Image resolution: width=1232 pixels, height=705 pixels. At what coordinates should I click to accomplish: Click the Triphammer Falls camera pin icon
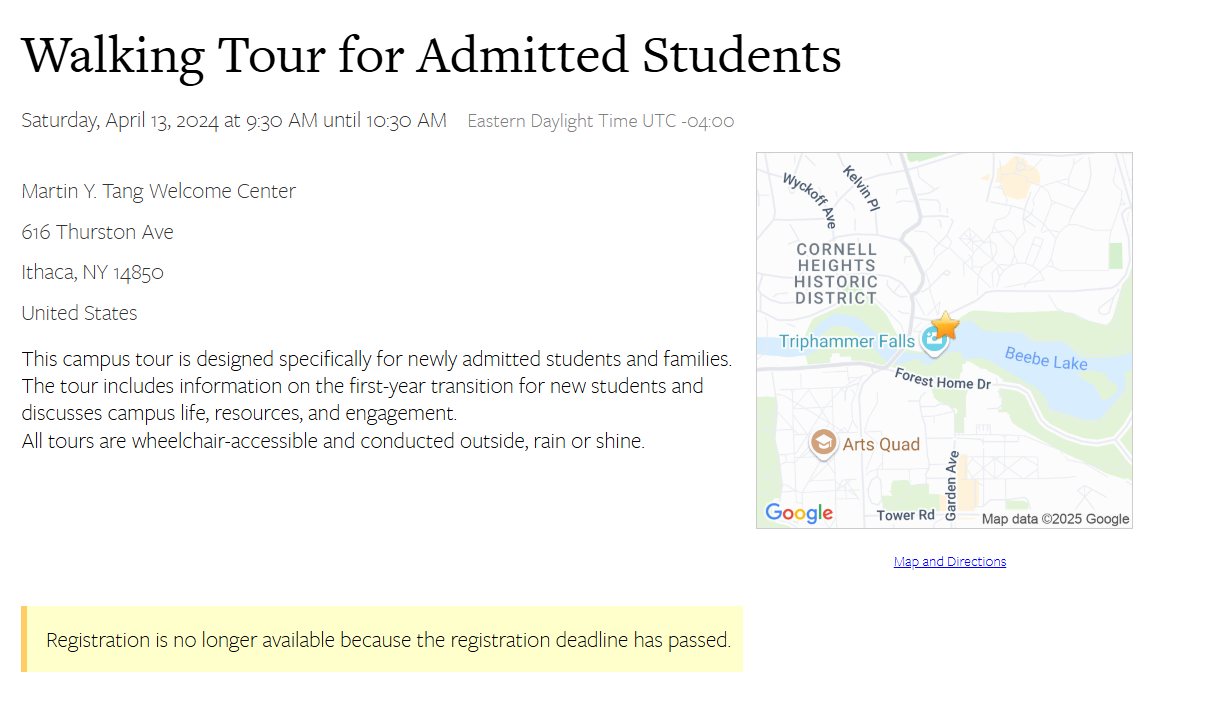934,342
